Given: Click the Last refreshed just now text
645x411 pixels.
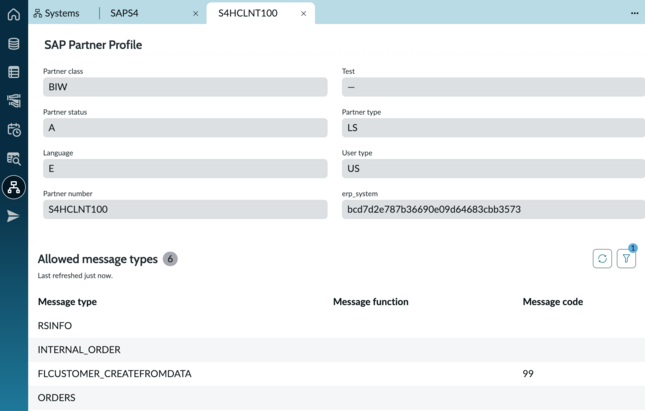Looking at the screenshot, I should (75, 276).
